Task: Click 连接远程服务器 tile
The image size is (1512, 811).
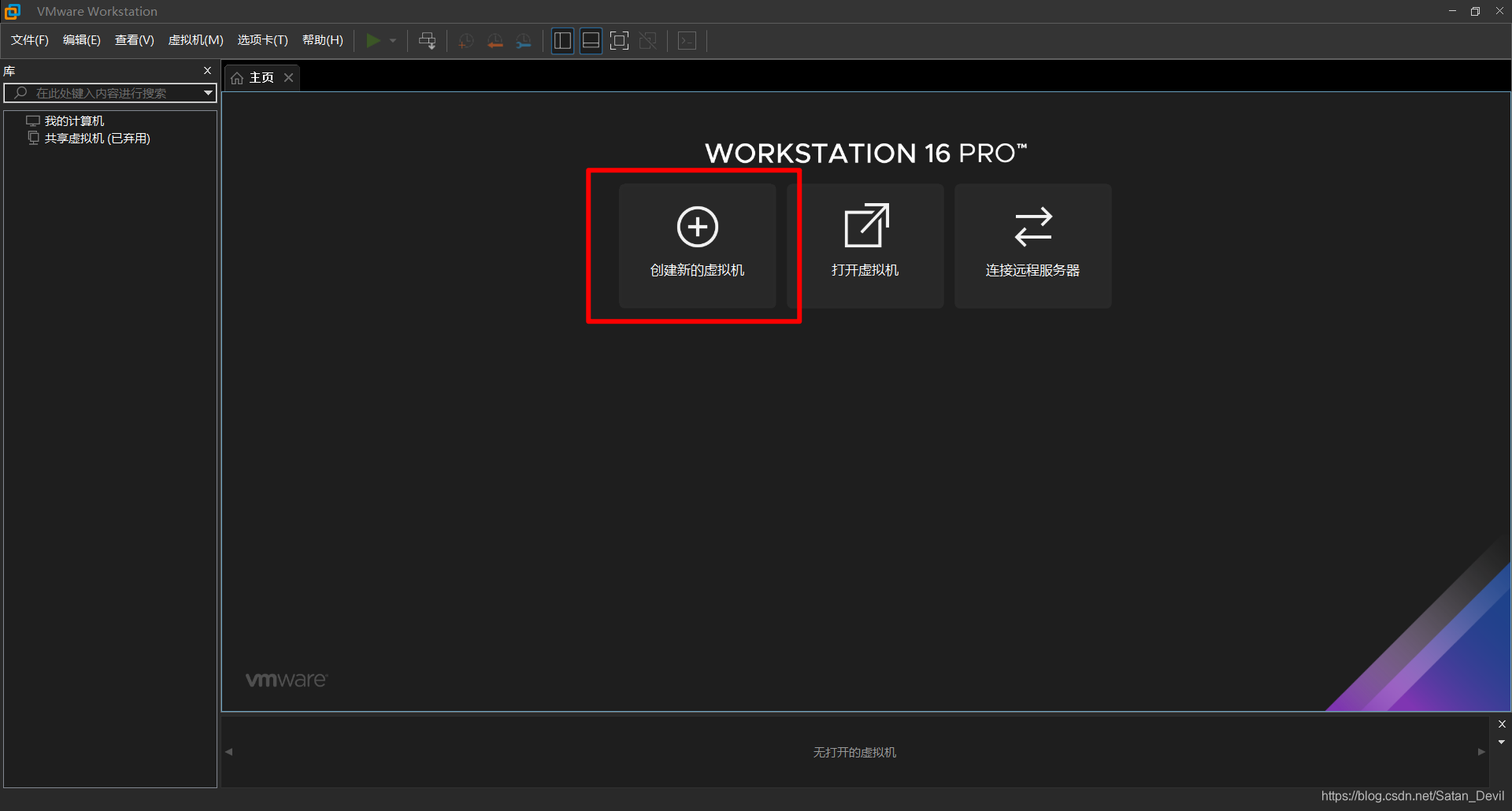Action: (1033, 246)
